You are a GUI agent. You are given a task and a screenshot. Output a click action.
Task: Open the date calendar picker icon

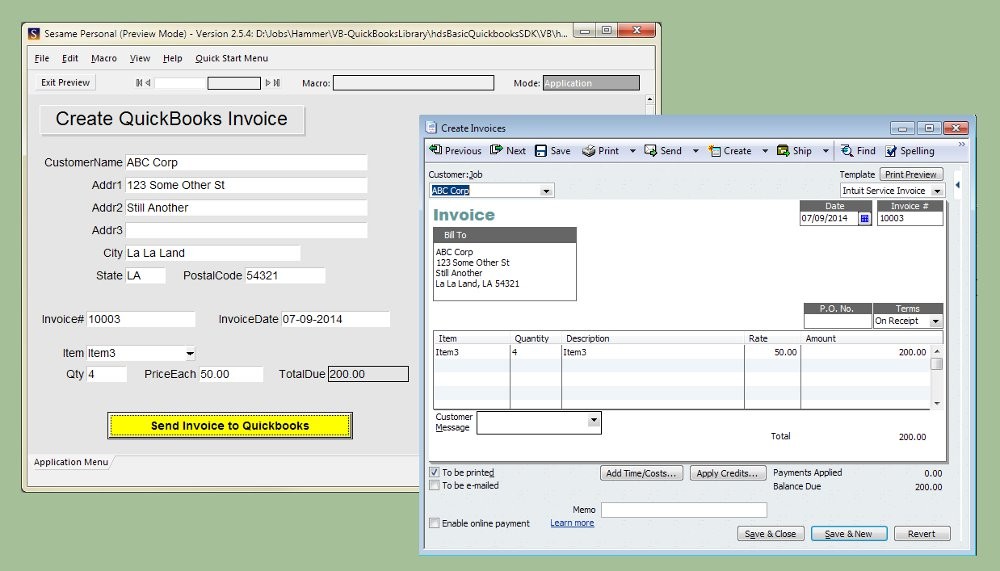point(864,218)
